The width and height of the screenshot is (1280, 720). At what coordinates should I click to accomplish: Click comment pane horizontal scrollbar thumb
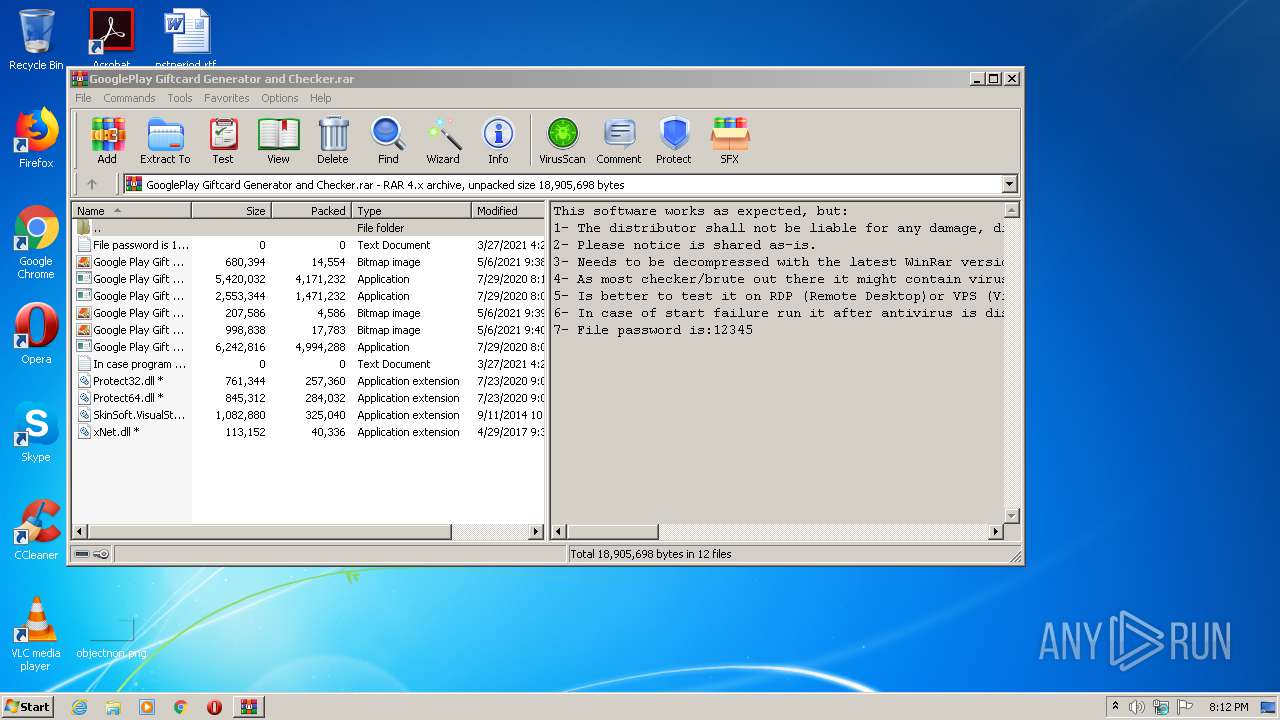[613, 532]
